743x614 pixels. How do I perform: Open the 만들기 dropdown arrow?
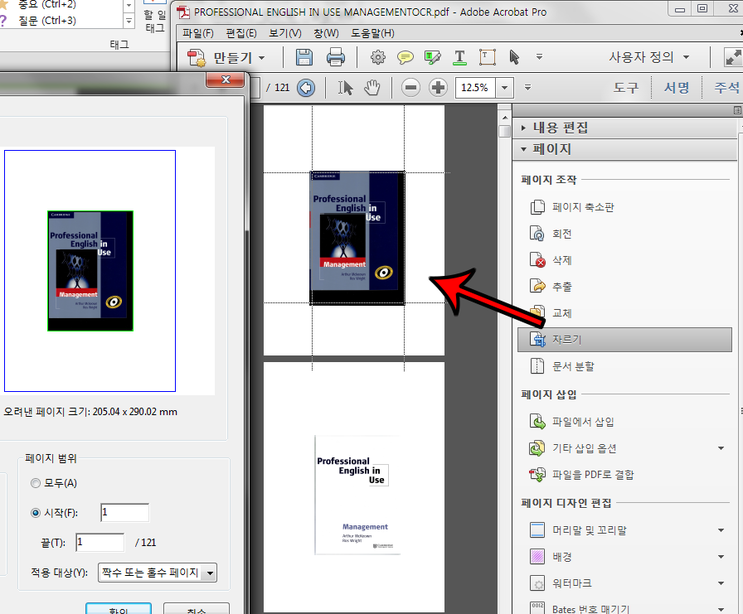coord(262,58)
